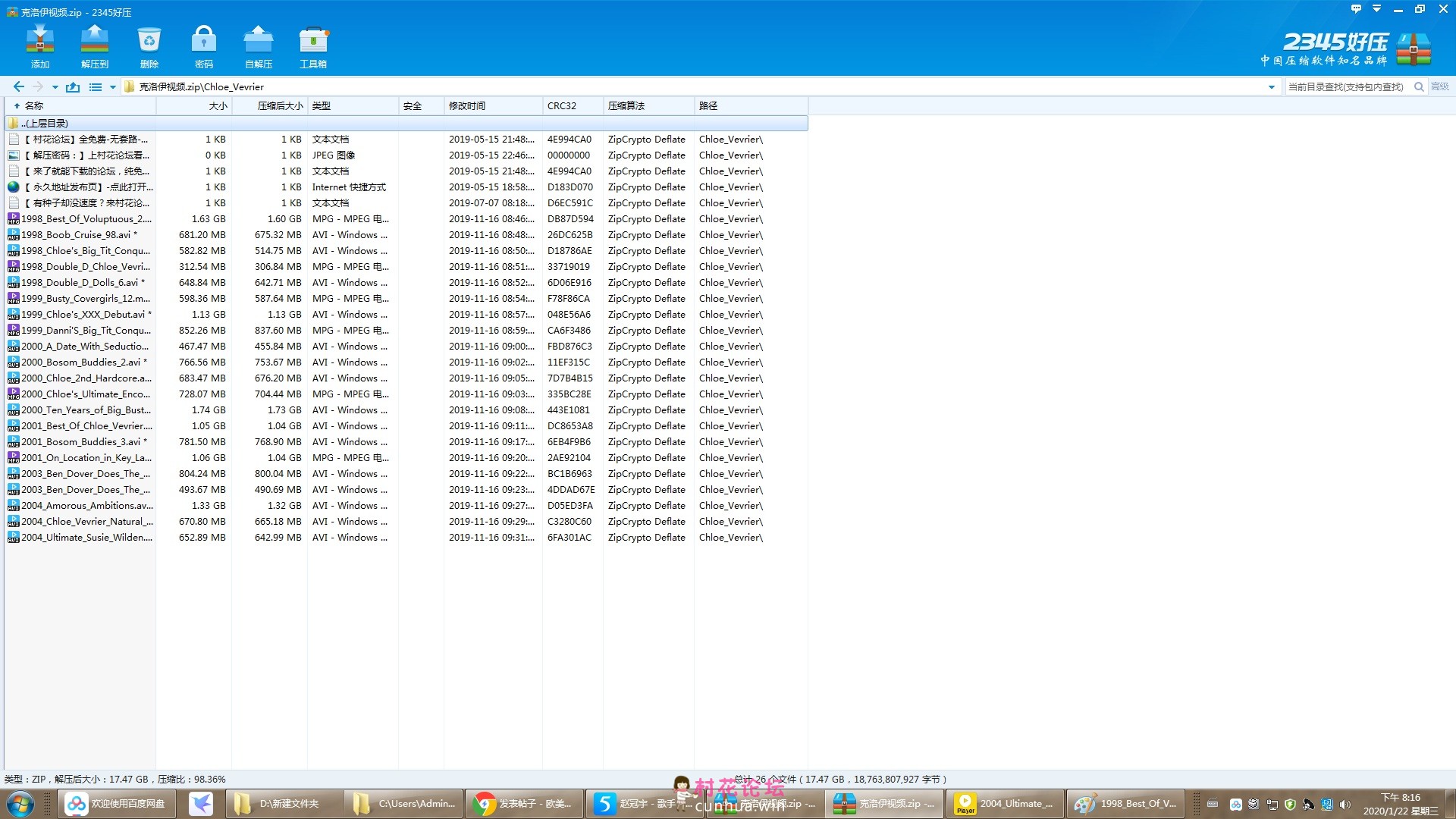Open the view mode dropdown arrow
The image size is (1456, 819).
112,87
